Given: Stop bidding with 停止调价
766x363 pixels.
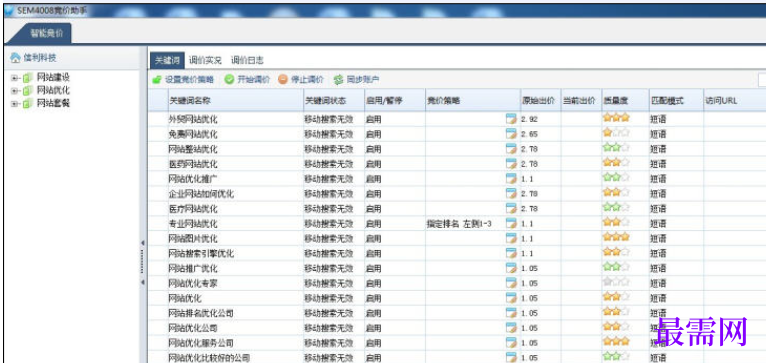Looking at the screenshot, I should pyautogui.click(x=301, y=80).
